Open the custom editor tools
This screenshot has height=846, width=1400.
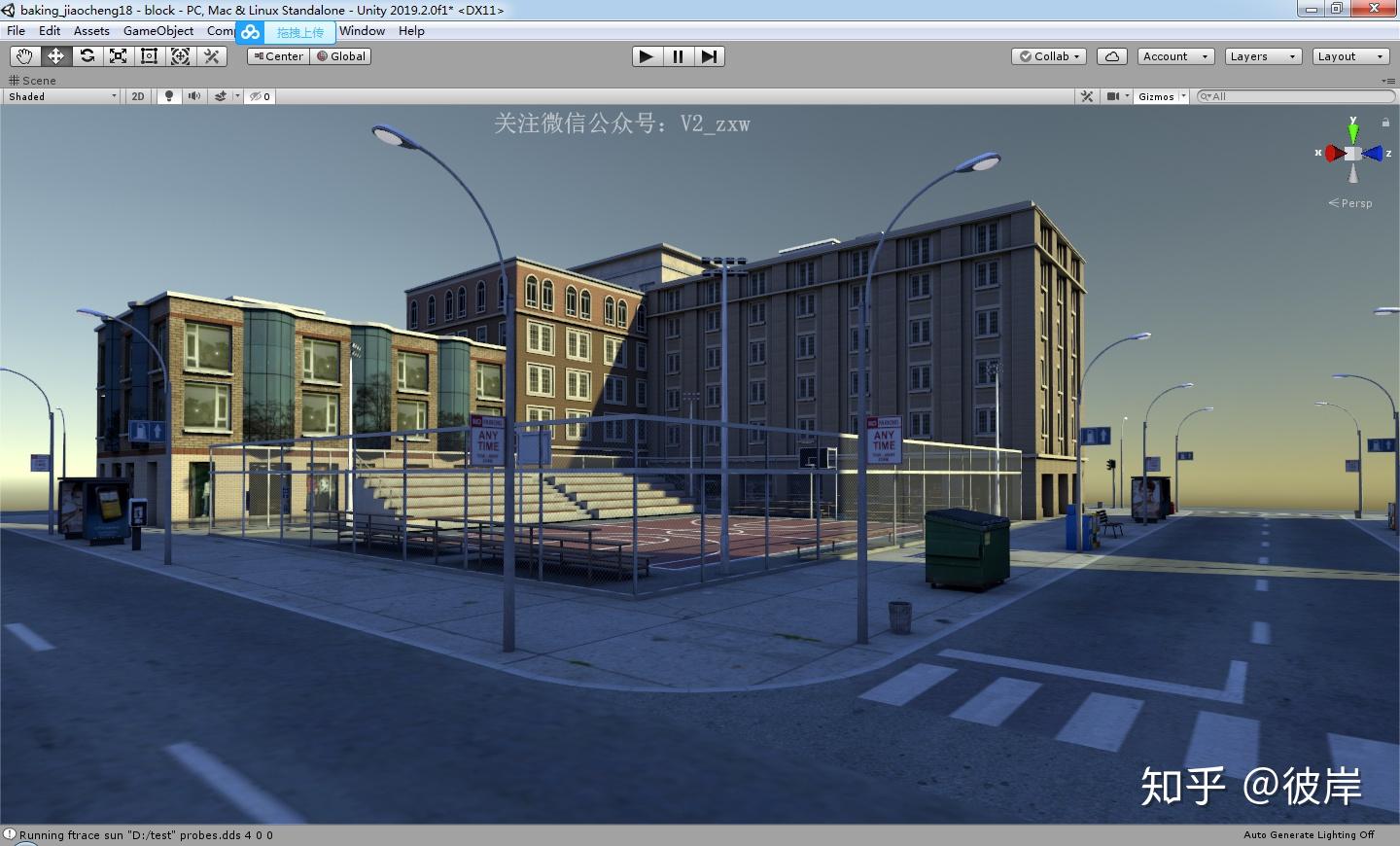(211, 56)
